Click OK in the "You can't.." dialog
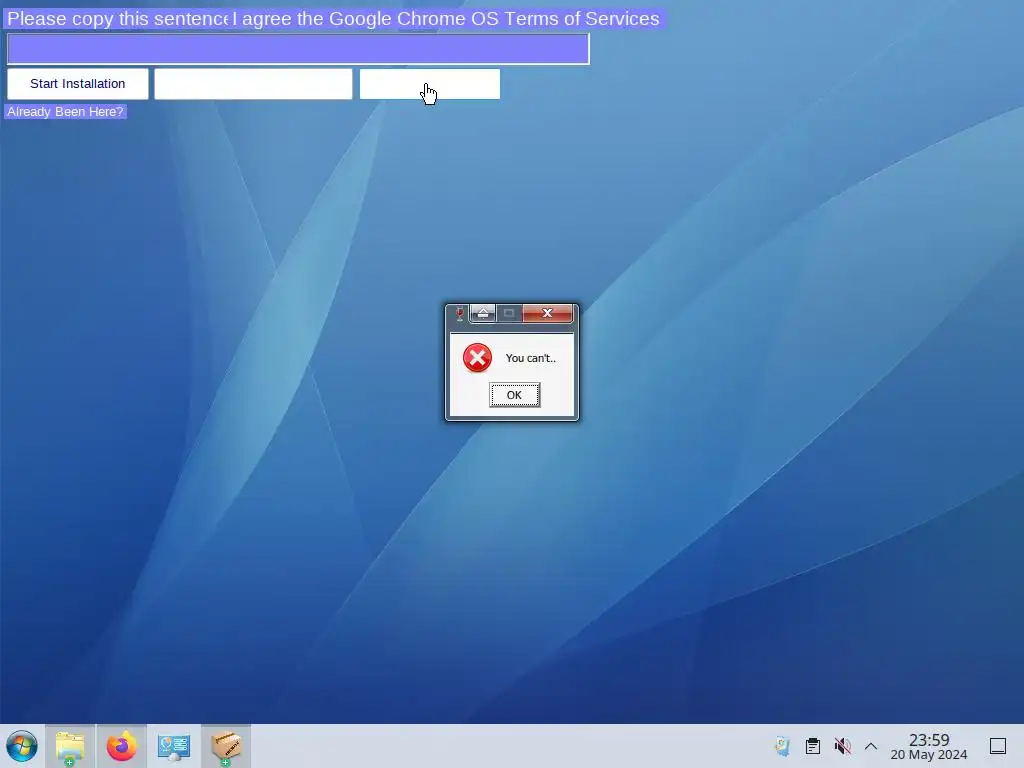1024x768 pixels. pos(515,394)
